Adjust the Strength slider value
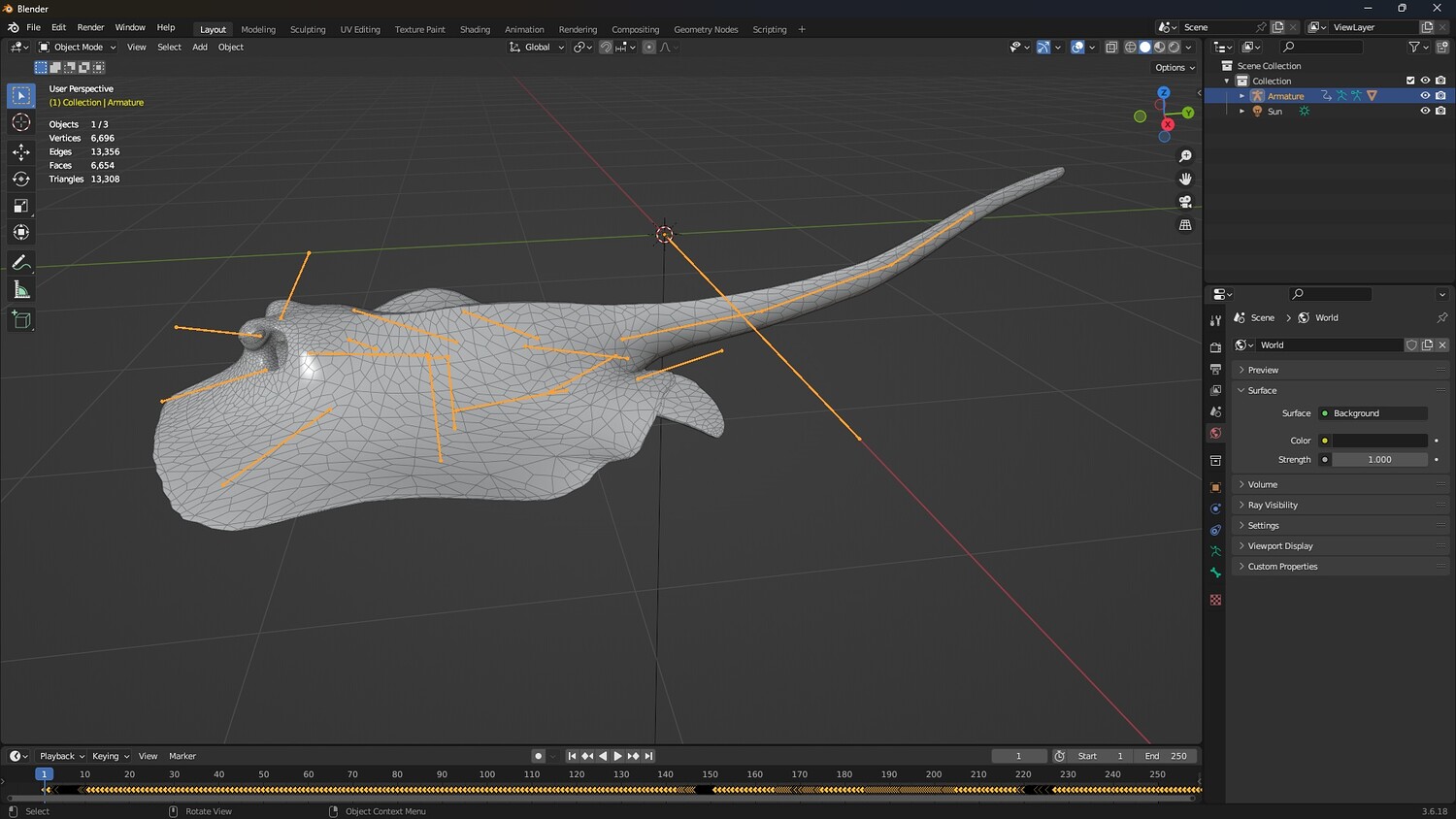The height and width of the screenshot is (819, 1456). pos(1379,460)
